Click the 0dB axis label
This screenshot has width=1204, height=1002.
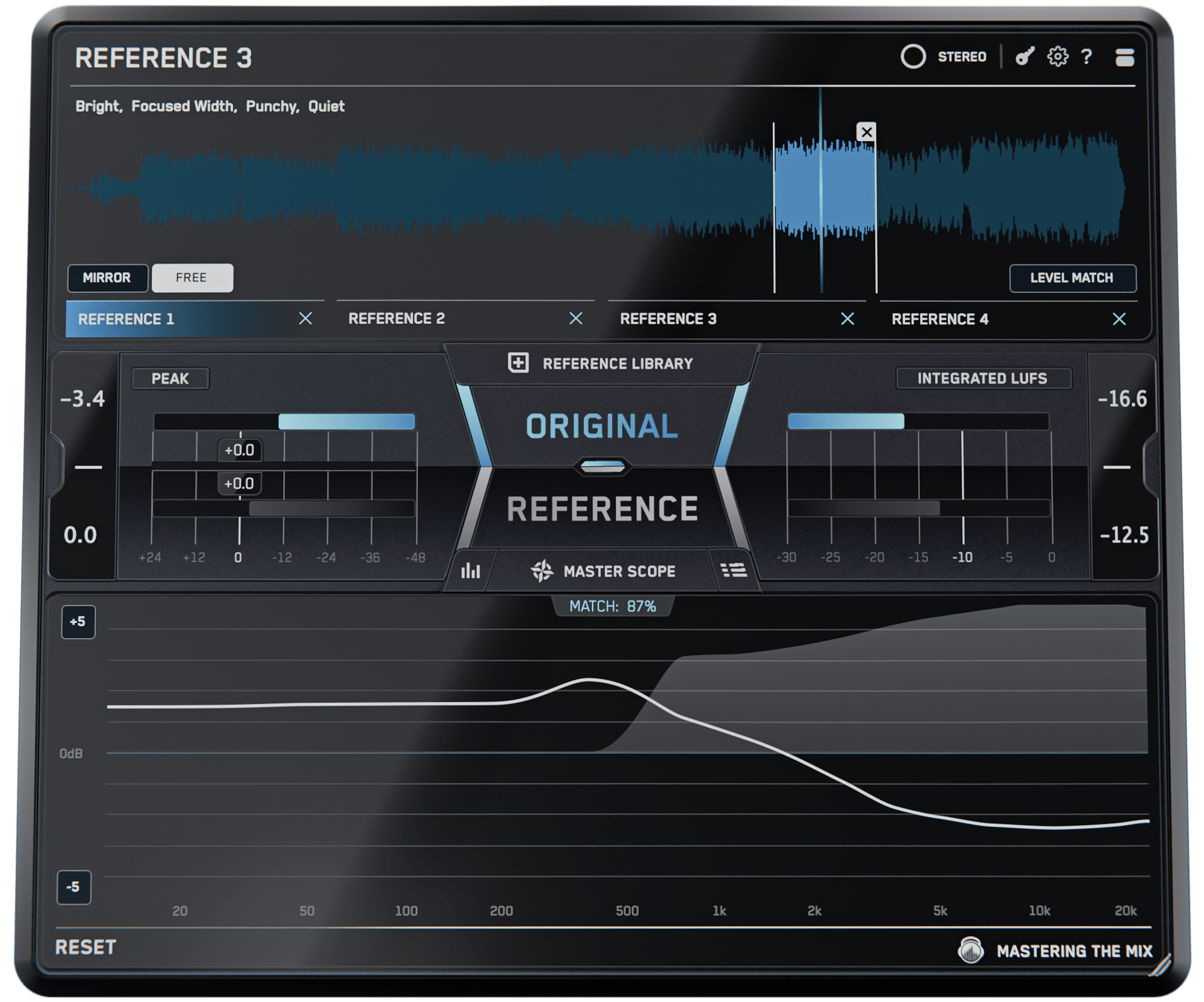tap(71, 754)
